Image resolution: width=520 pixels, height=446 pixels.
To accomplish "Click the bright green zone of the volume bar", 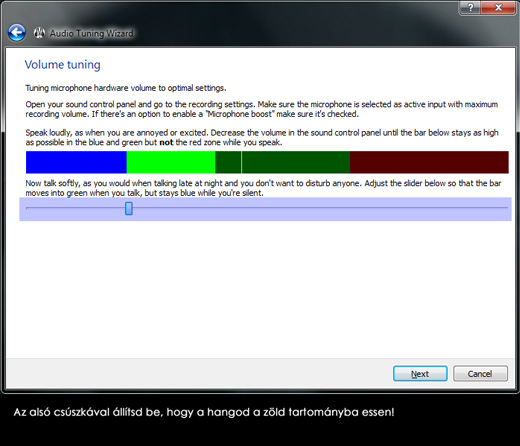I will pyautogui.click(x=171, y=162).
